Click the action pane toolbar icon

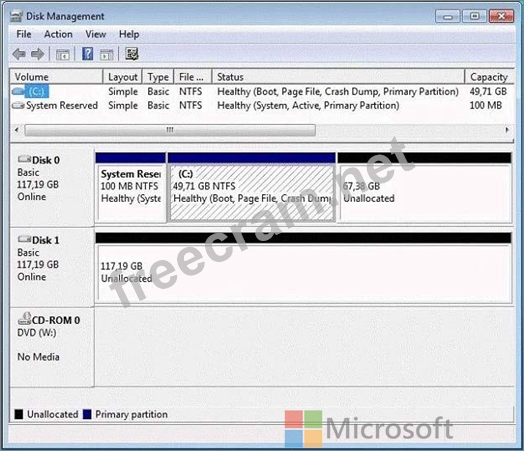[x=107, y=54]
